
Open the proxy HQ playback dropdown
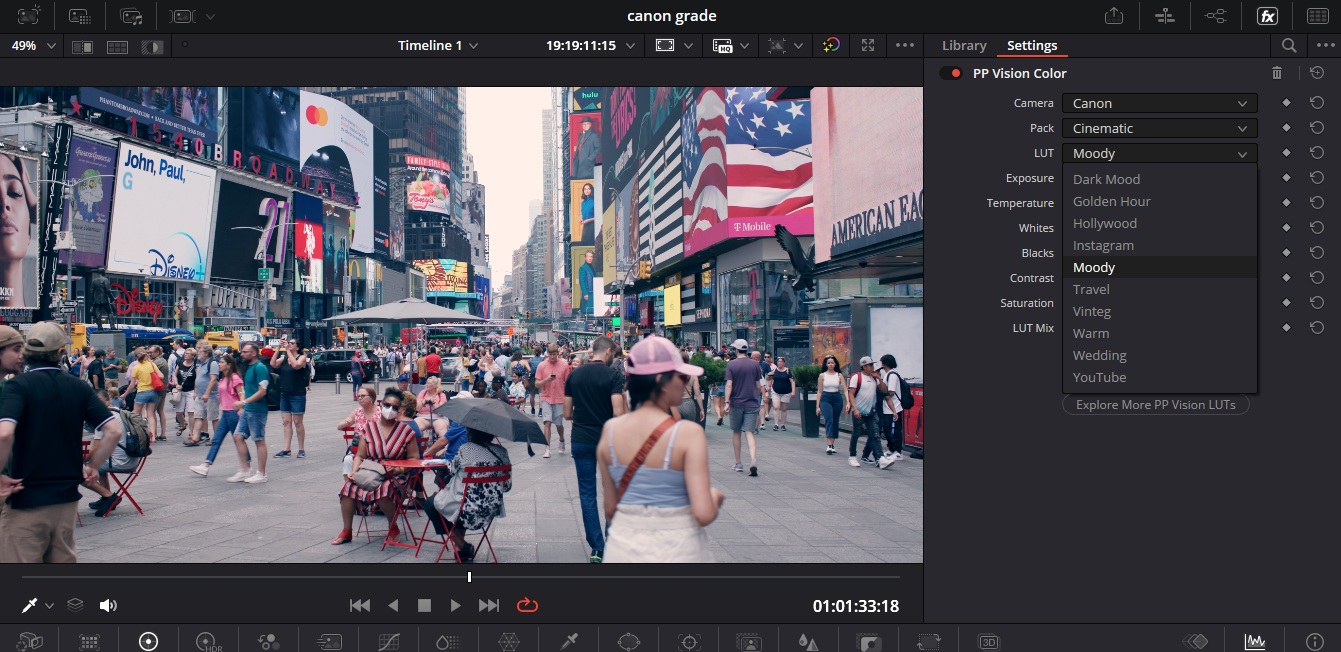(x=730, y=46)
